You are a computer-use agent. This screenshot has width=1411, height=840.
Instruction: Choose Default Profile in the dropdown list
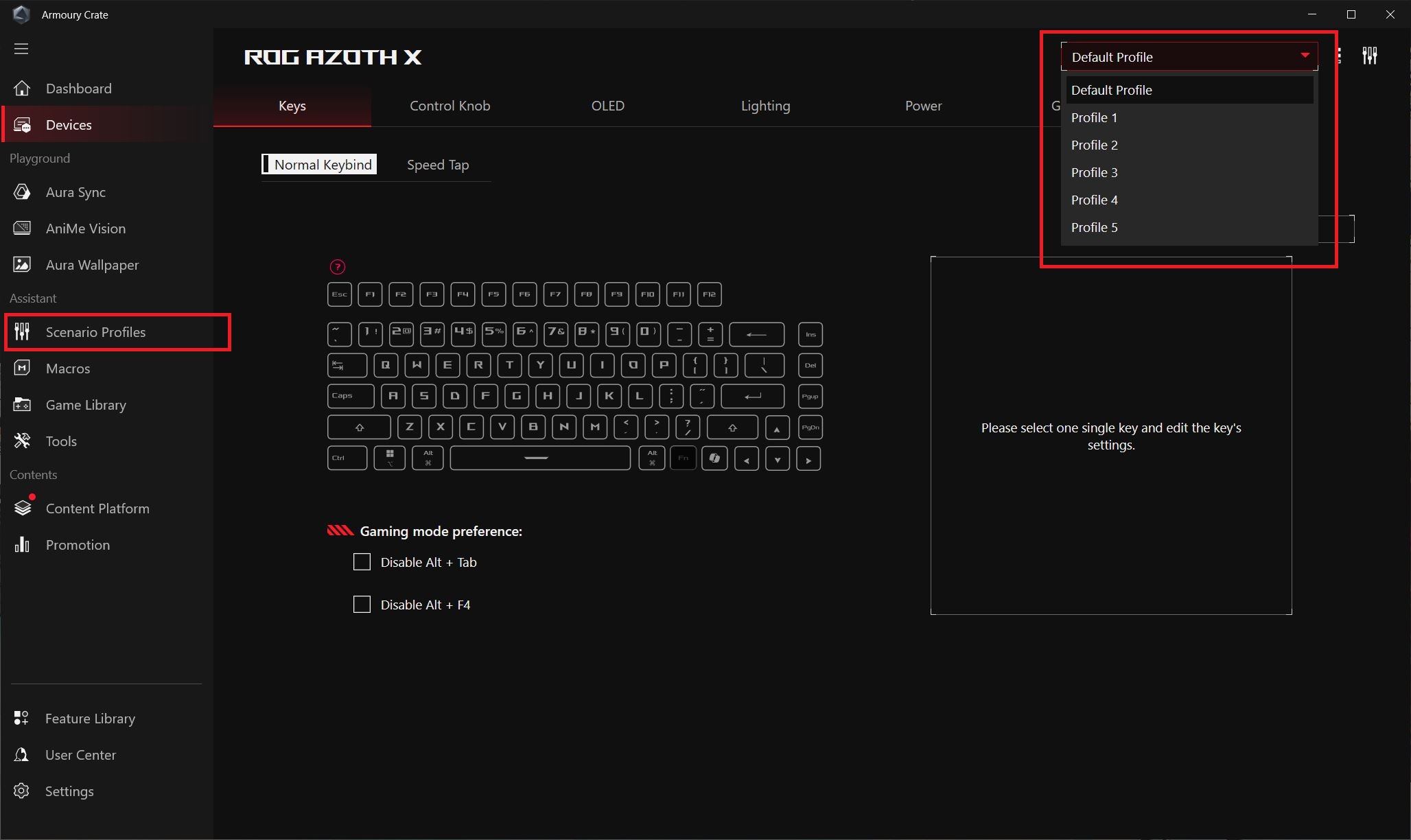coord(1189,90)
